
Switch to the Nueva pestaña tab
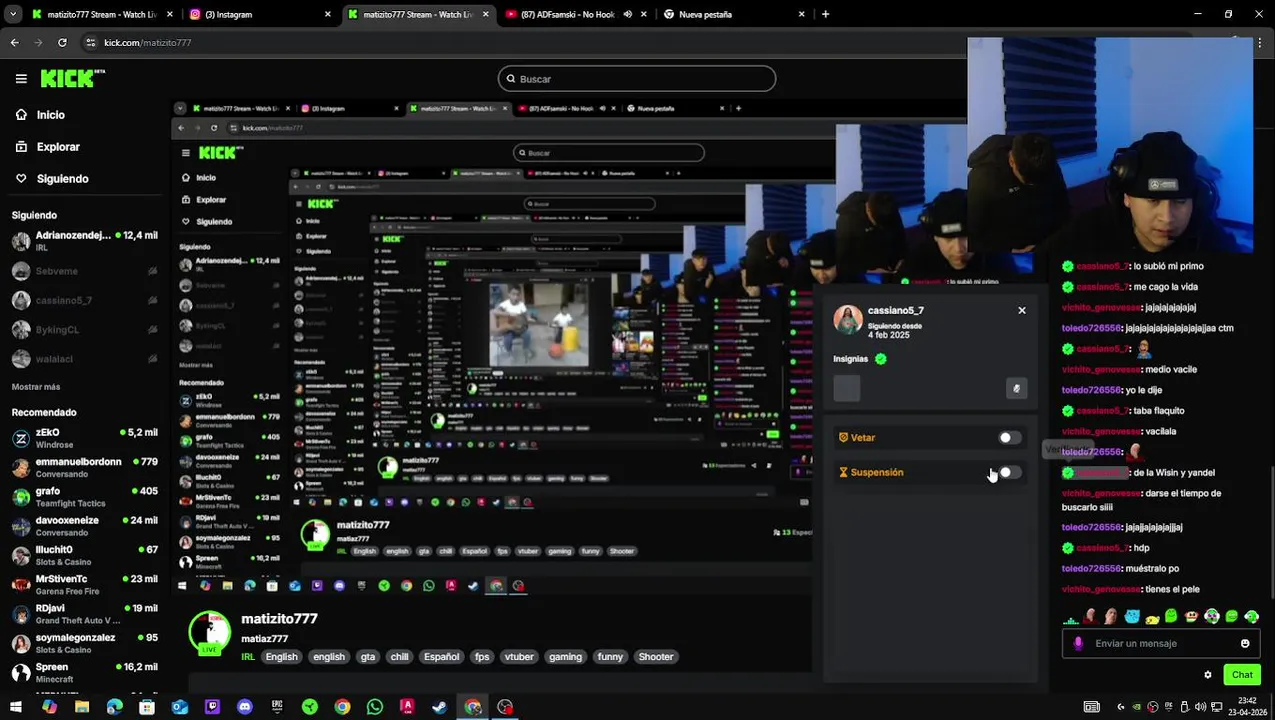(735, 14)
